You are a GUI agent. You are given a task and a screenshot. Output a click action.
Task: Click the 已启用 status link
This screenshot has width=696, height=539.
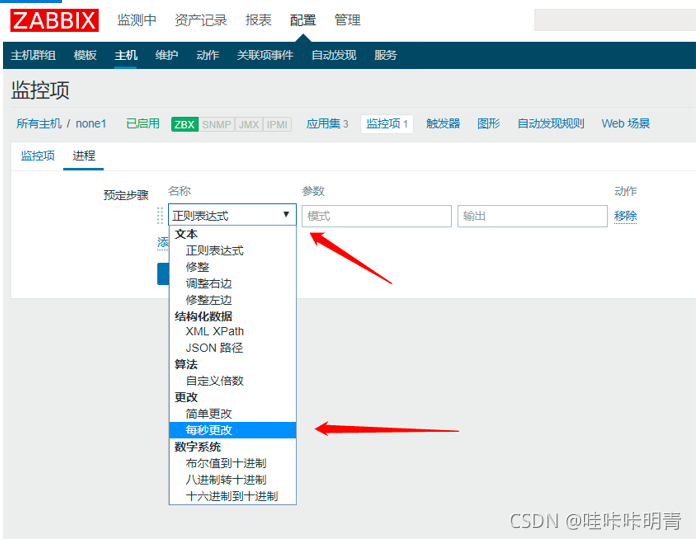[x=143, y=123]
